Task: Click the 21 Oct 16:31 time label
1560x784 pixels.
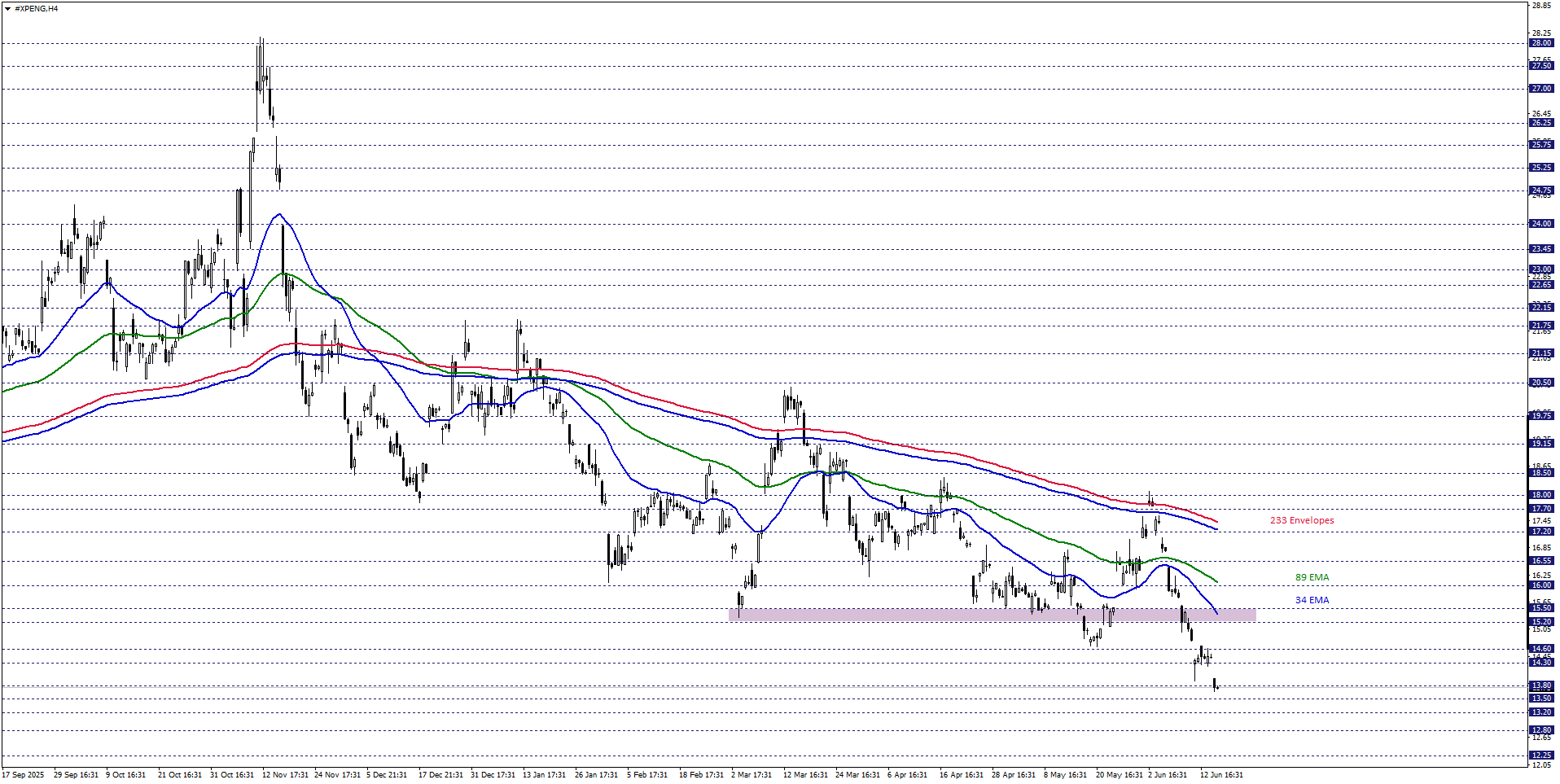Action: pyautogui.click(x=180, y=775)
